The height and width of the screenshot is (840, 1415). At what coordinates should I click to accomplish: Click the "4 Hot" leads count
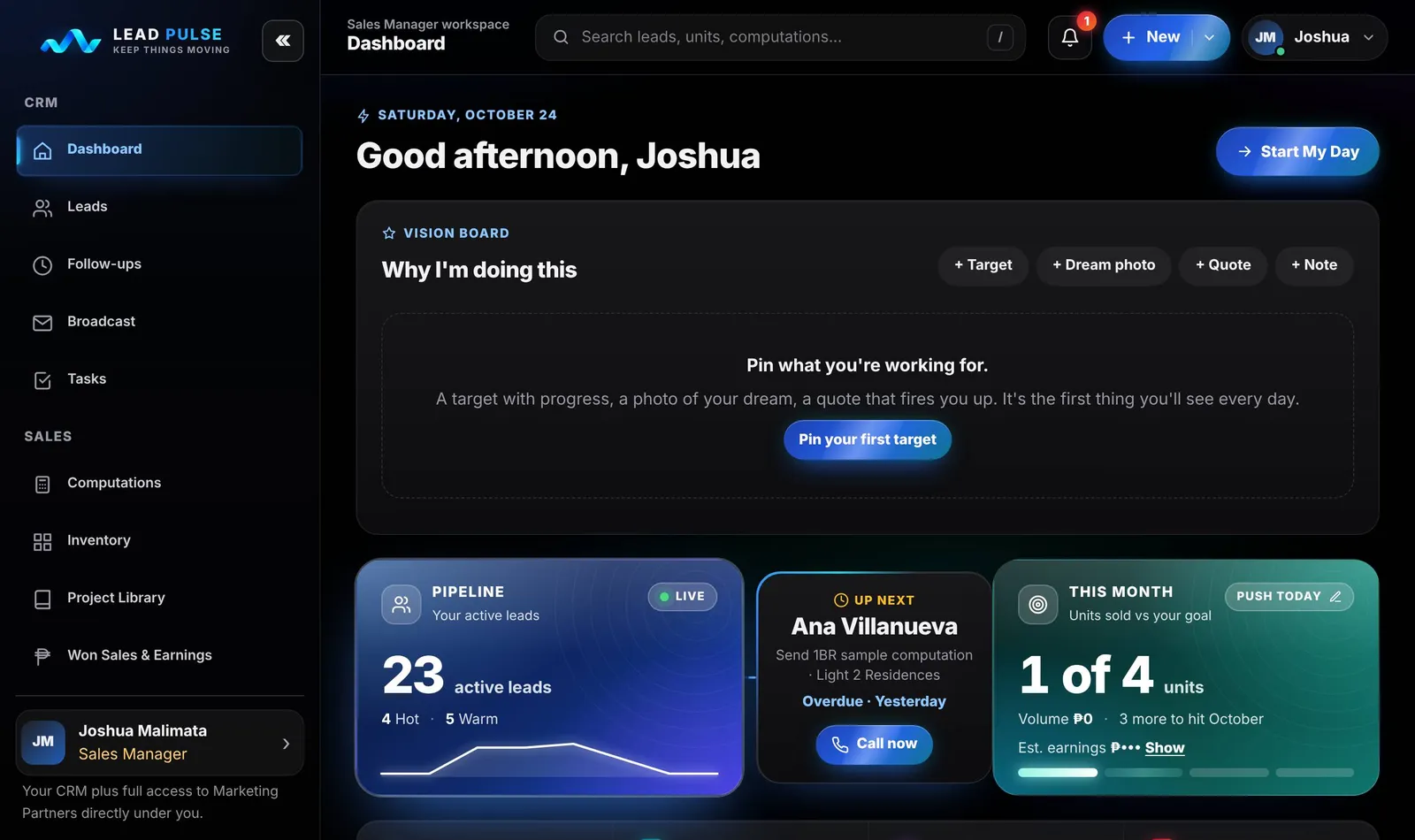click(401, 720)
